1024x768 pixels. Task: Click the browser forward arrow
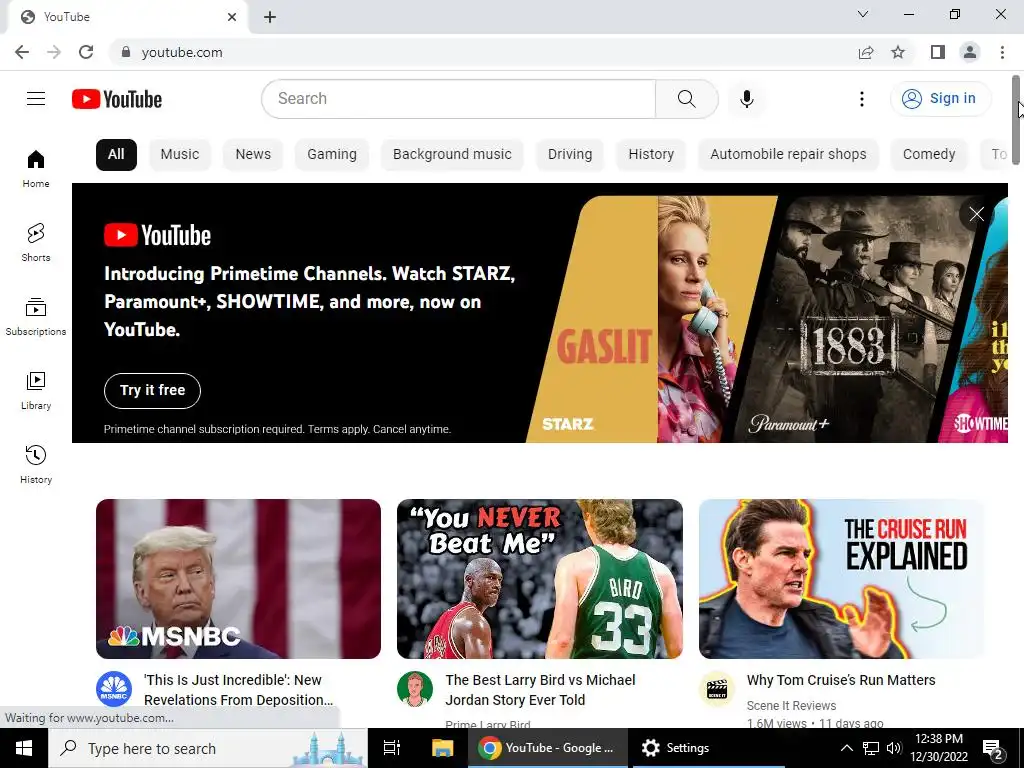(x=54, y=52)
